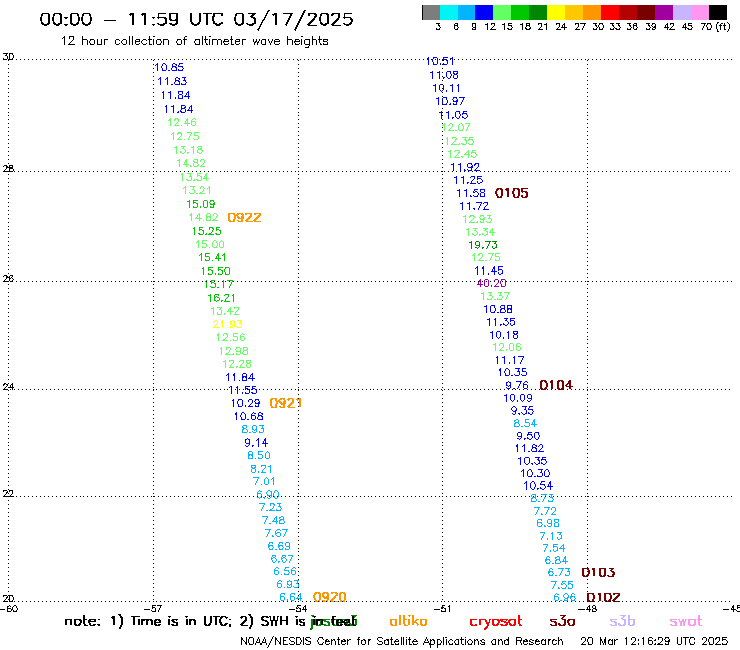Click the wave height value 12.98
Screen dimensions: 740x650
pyautogui.click(x=233, y=351)
